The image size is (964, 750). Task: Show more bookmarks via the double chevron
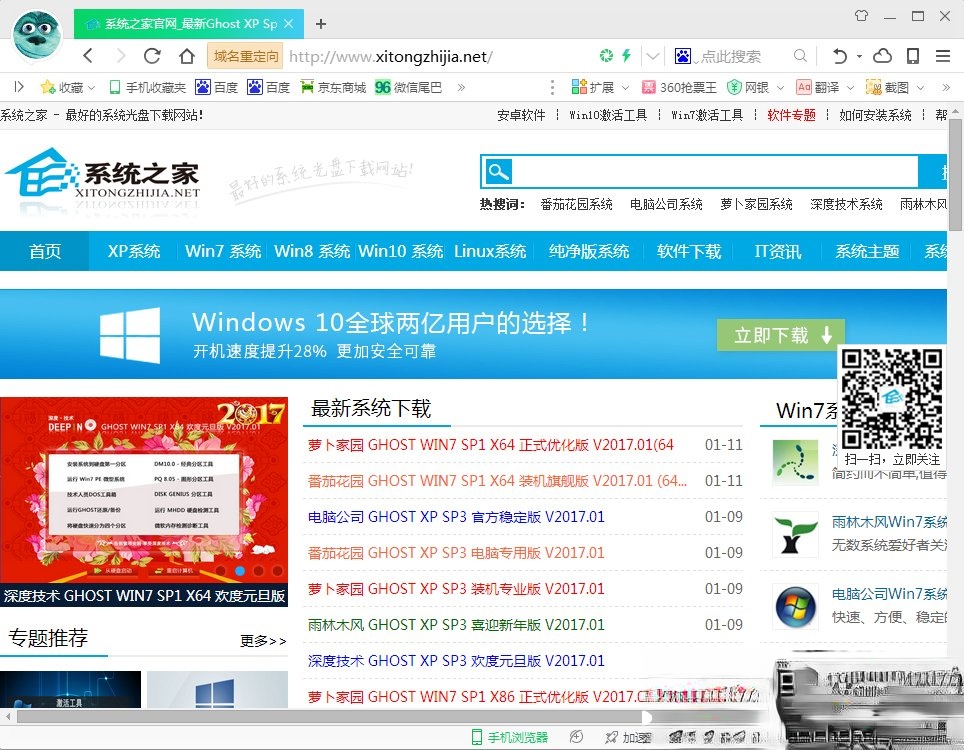[461, 87]
